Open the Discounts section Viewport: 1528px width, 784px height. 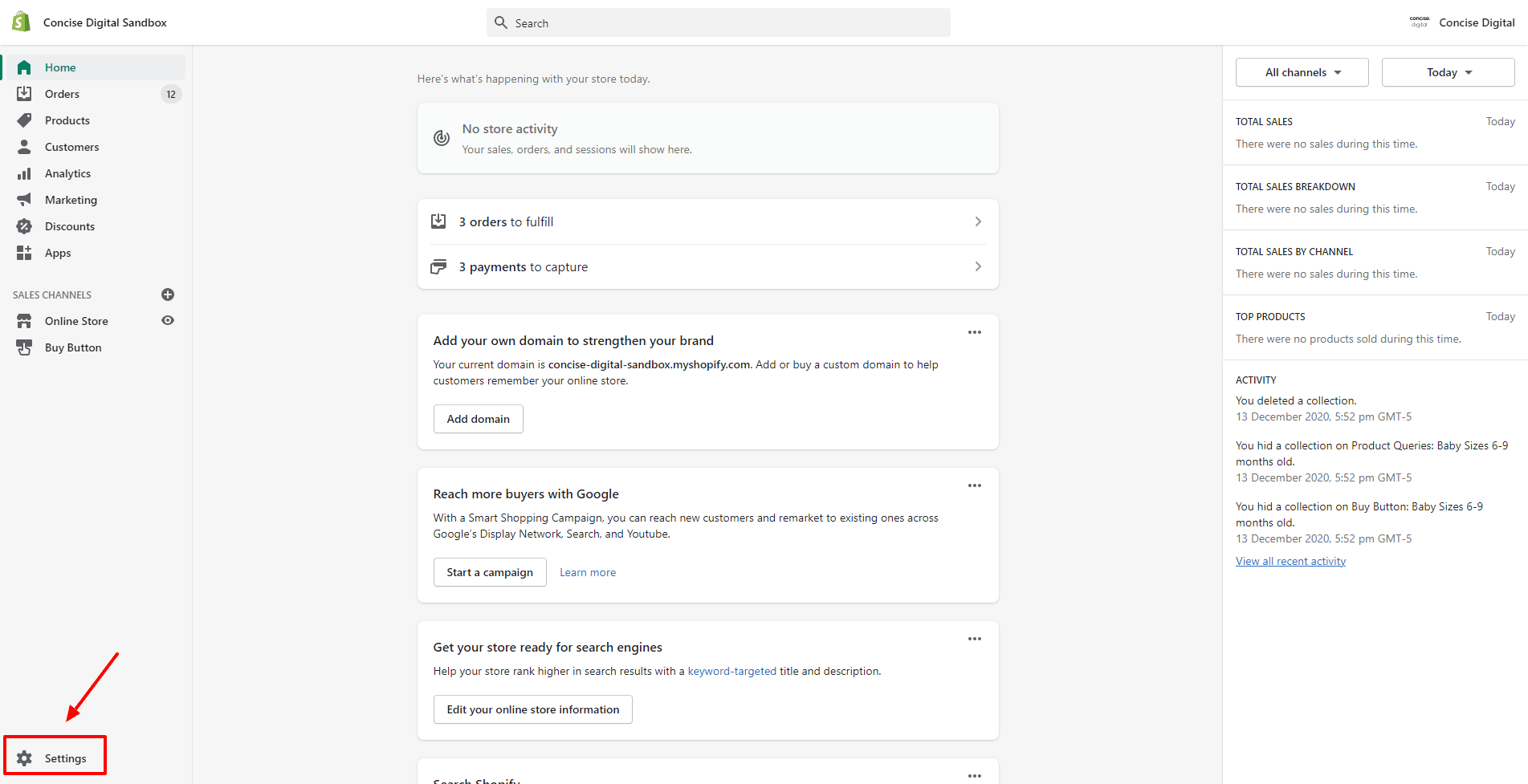pos(70,226)
